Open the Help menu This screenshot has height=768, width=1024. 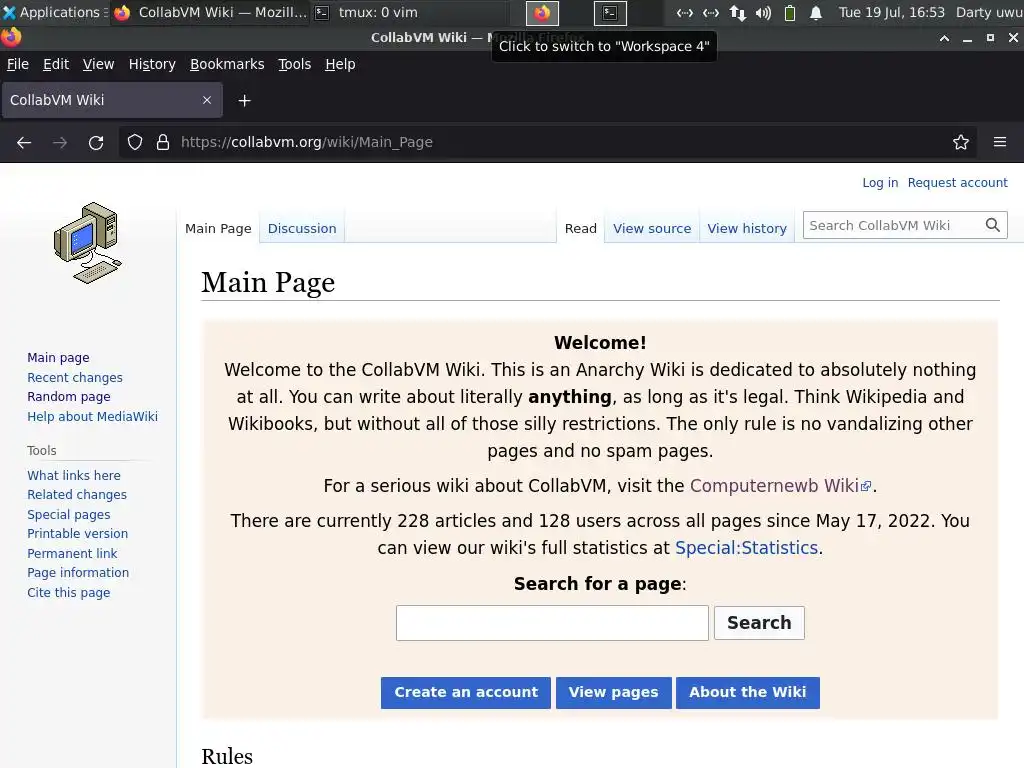(x=340, y=64)
